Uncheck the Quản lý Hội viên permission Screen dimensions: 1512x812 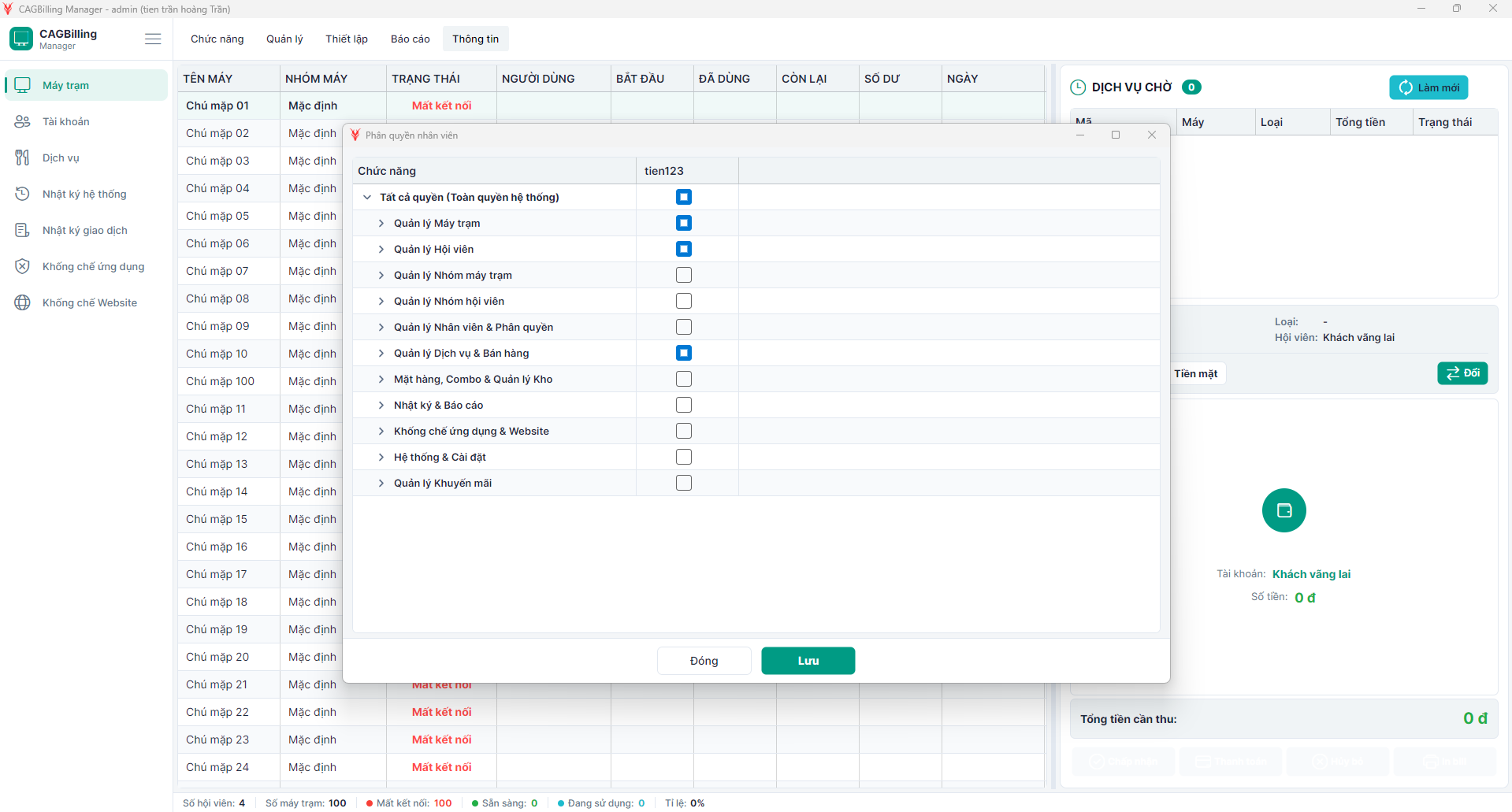pos(684,249)
